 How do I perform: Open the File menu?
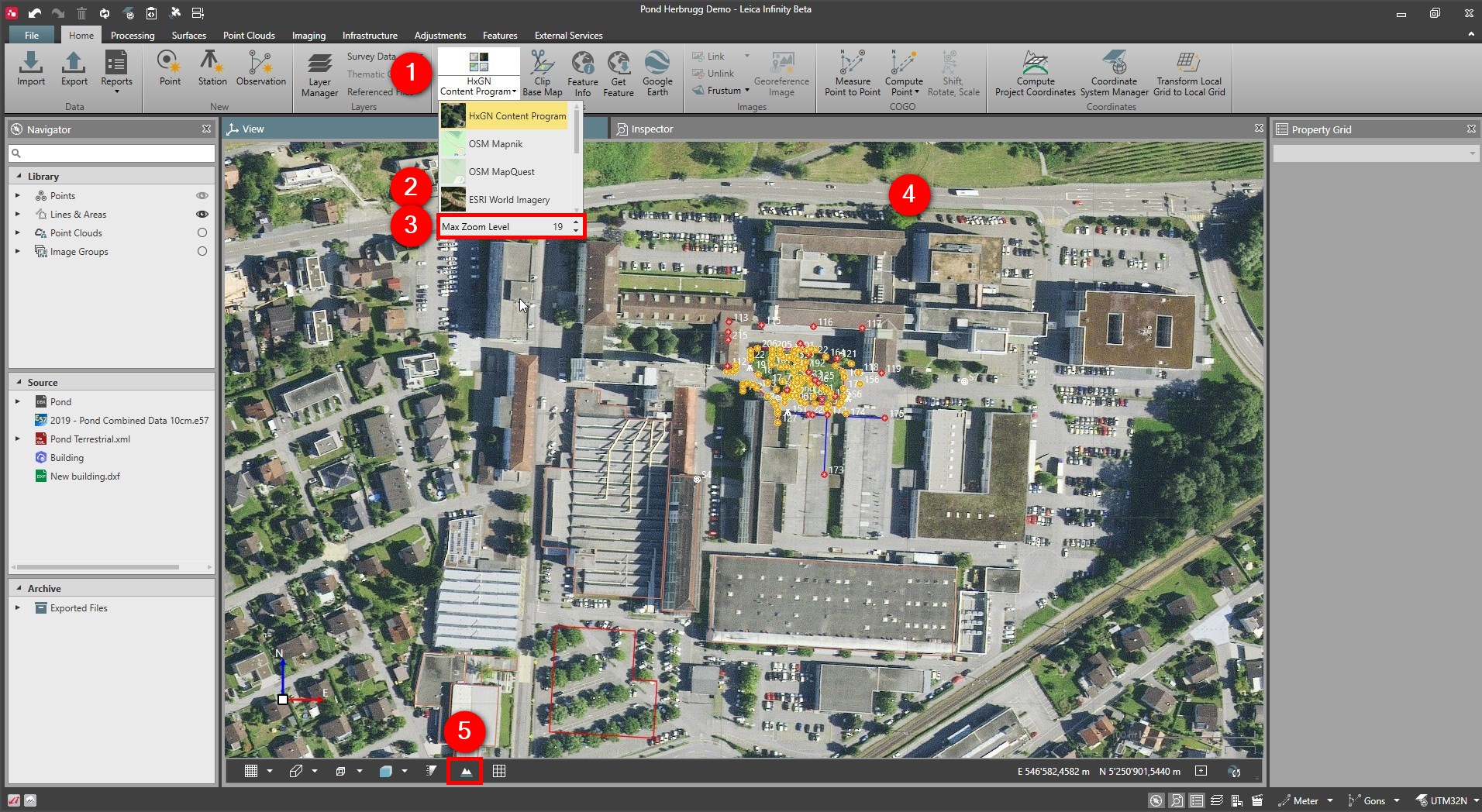click(32, 35)
